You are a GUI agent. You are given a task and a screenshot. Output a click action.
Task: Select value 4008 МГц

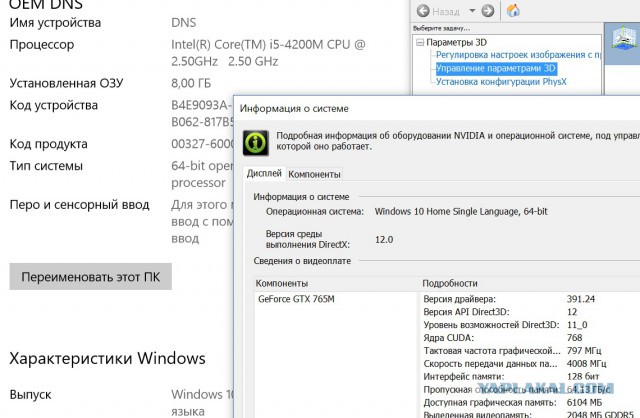click(x=586, y=364)
